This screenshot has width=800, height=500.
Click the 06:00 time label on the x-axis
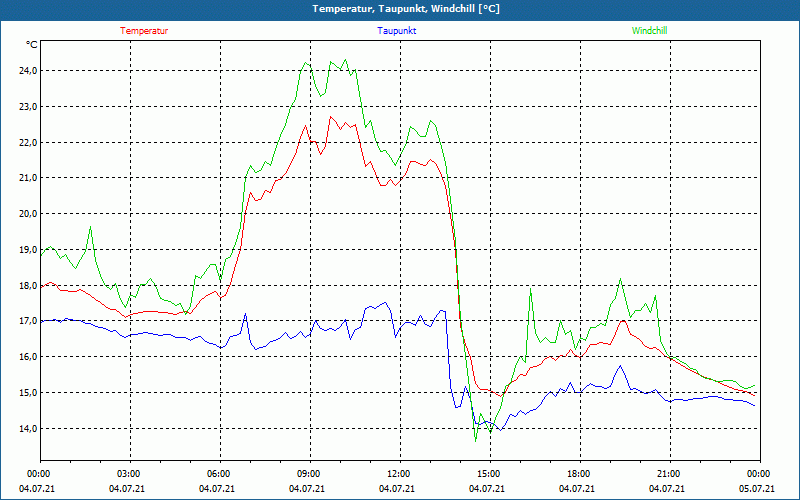(217, 474)
